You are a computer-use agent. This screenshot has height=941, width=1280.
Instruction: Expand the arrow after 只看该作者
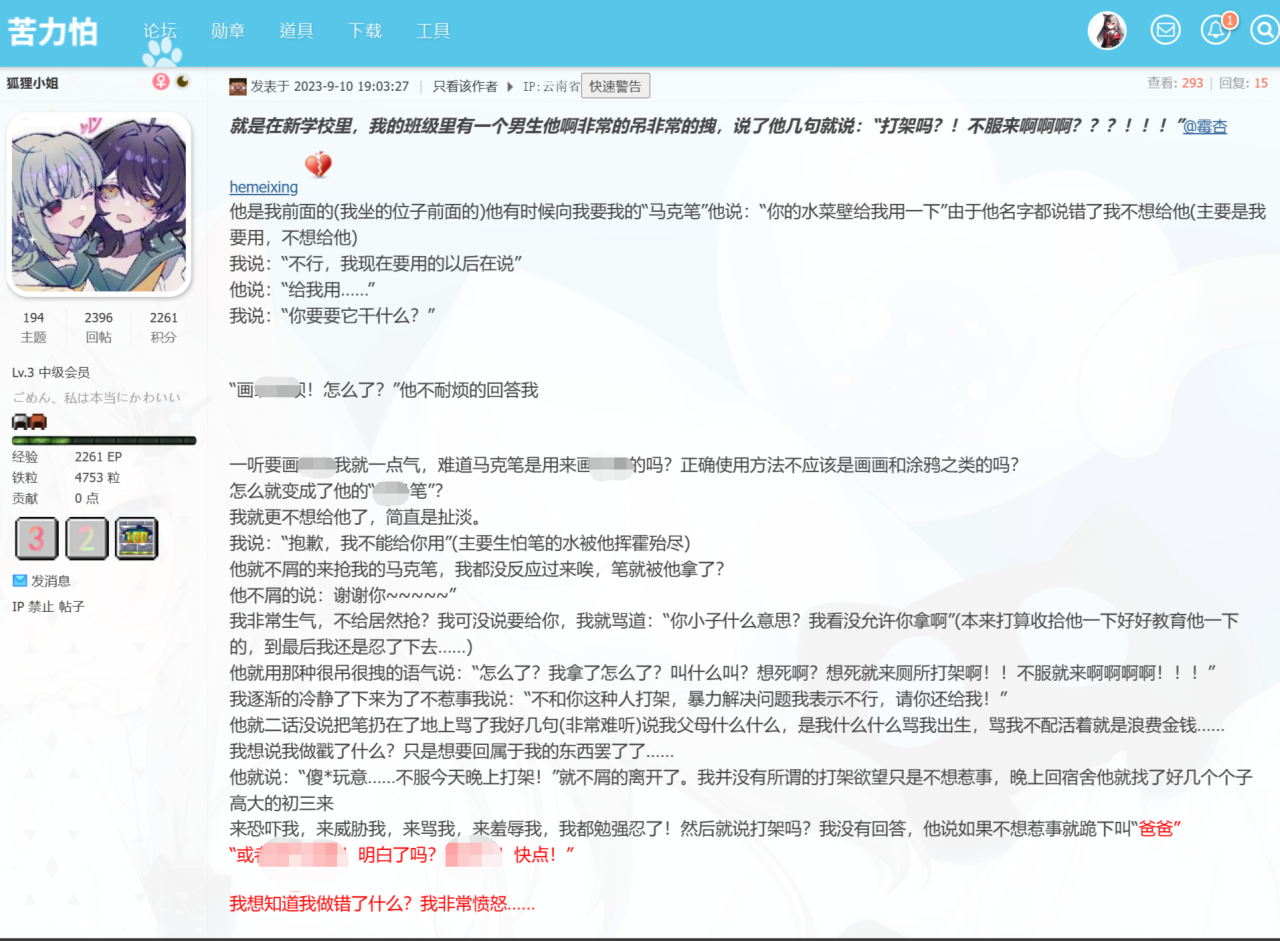(510, 86)
